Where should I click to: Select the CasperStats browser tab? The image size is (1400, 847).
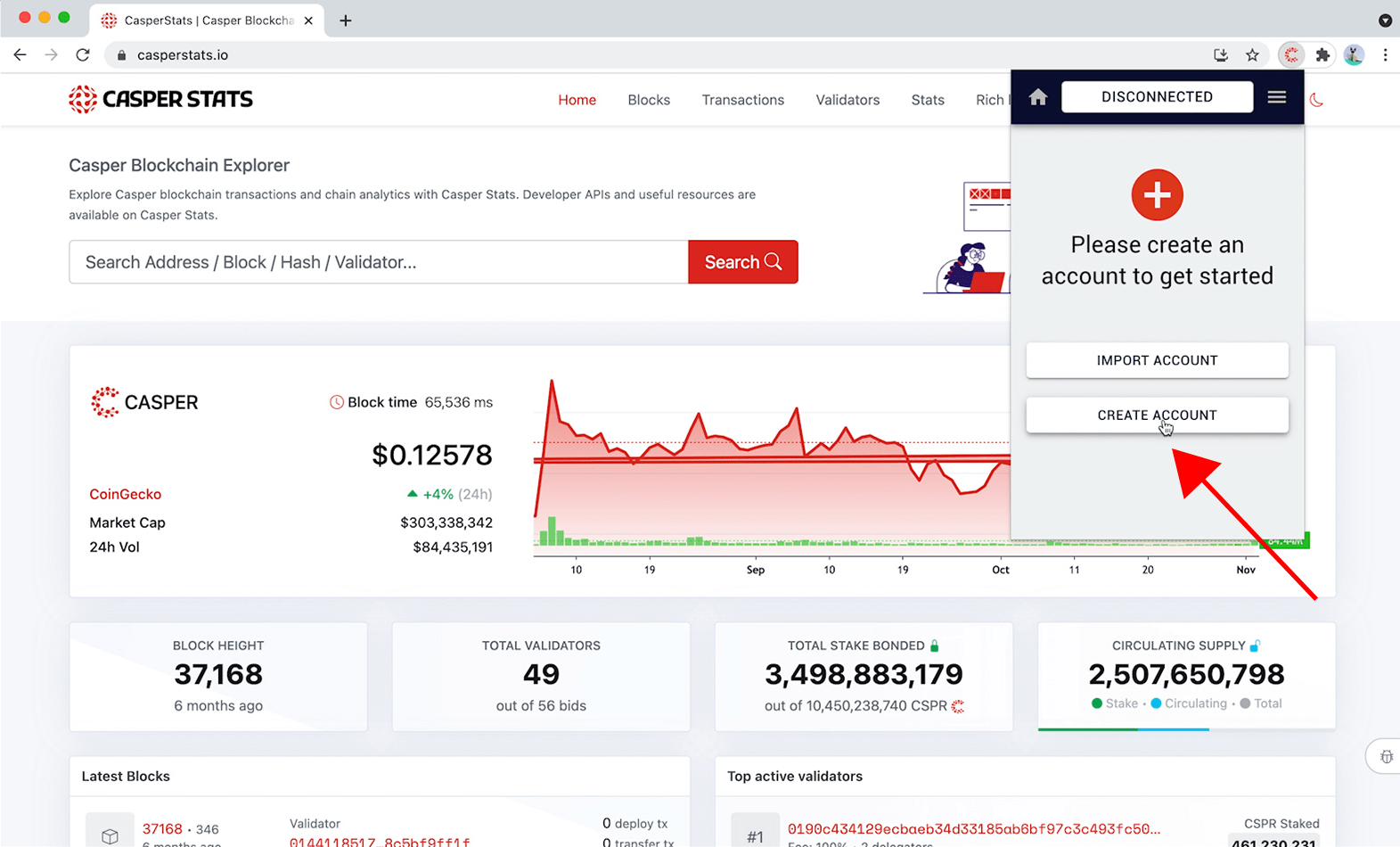[x=208, y=21]
